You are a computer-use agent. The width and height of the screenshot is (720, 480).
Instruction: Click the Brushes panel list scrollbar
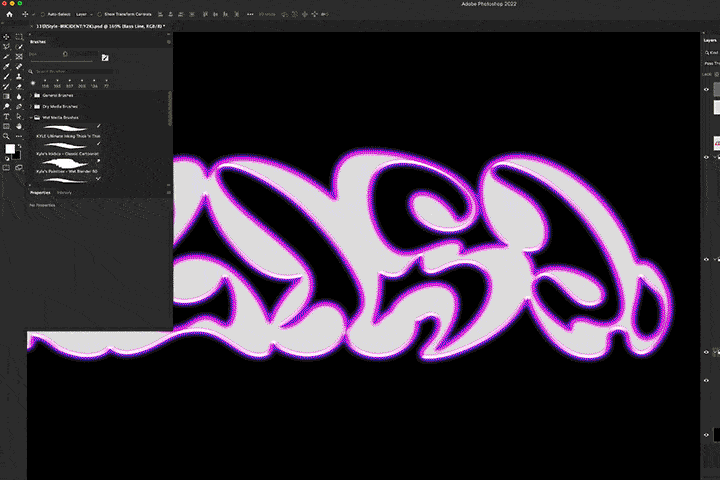tap(170, 108)
